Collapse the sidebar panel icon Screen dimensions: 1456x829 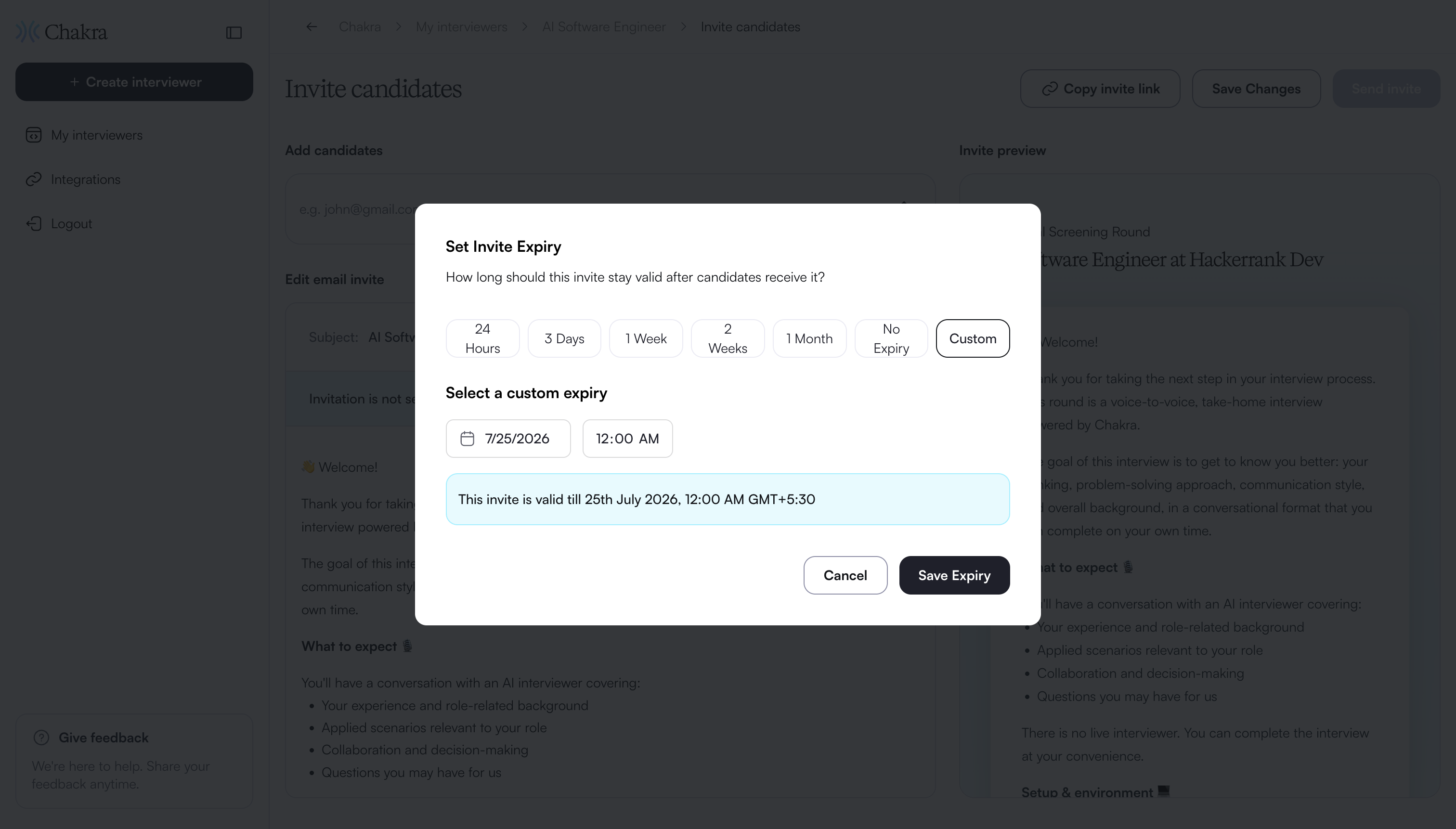pyautogui.click(x=234, y=32)
